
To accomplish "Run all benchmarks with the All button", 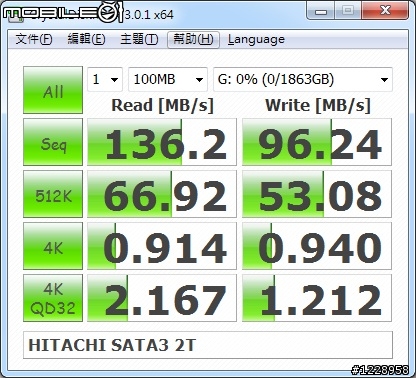I will point(53,90).
